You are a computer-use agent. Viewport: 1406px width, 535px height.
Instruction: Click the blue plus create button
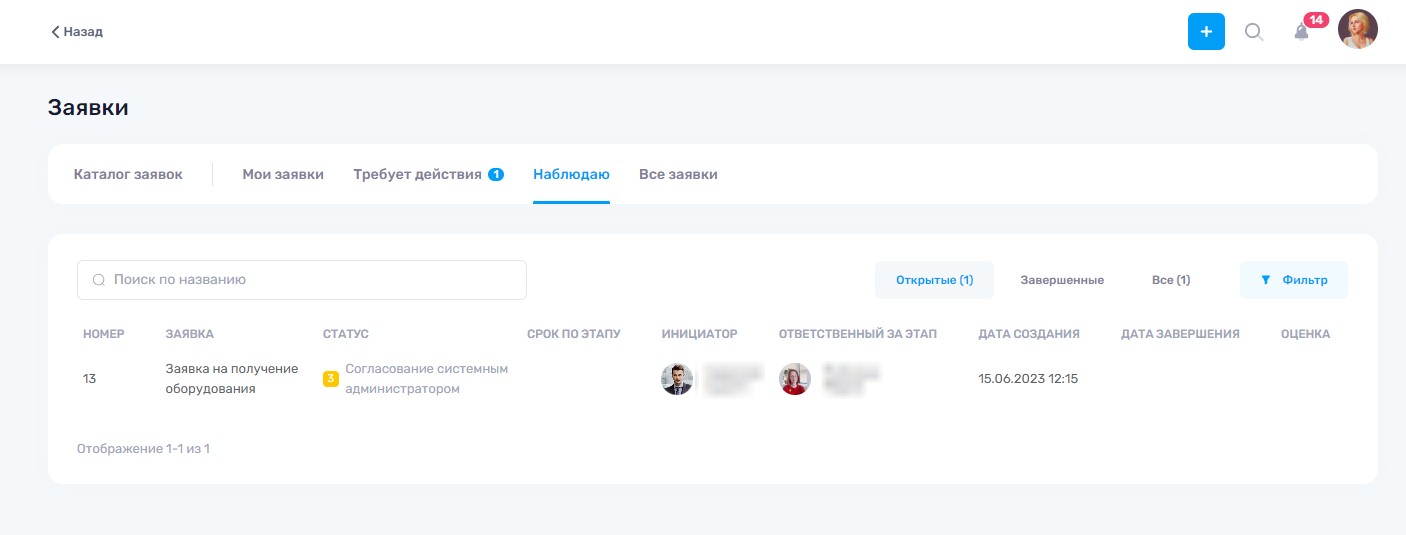pyautogui.click(x=1206, y=32)
